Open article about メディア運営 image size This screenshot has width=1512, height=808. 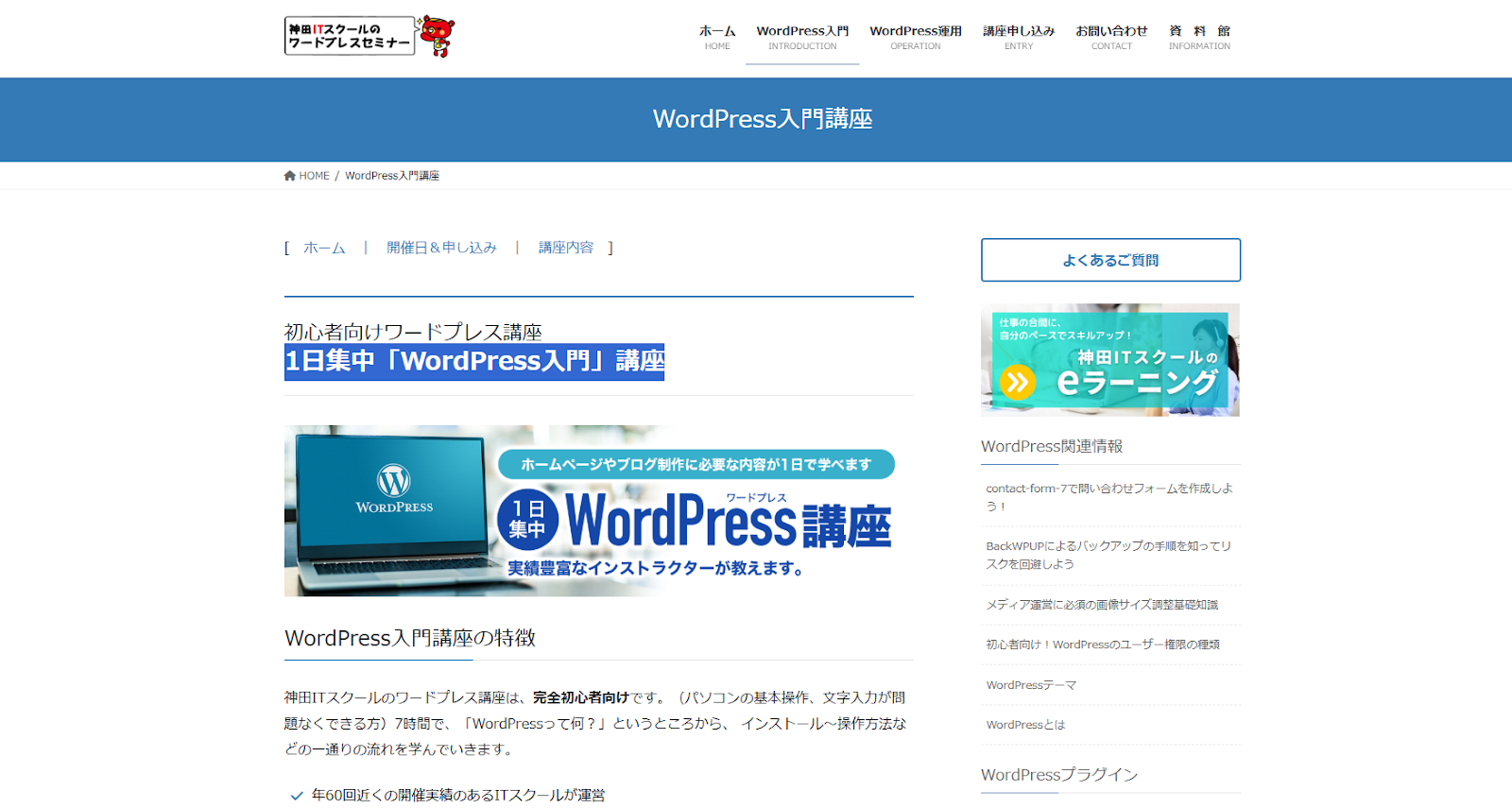pos(1102,605)
